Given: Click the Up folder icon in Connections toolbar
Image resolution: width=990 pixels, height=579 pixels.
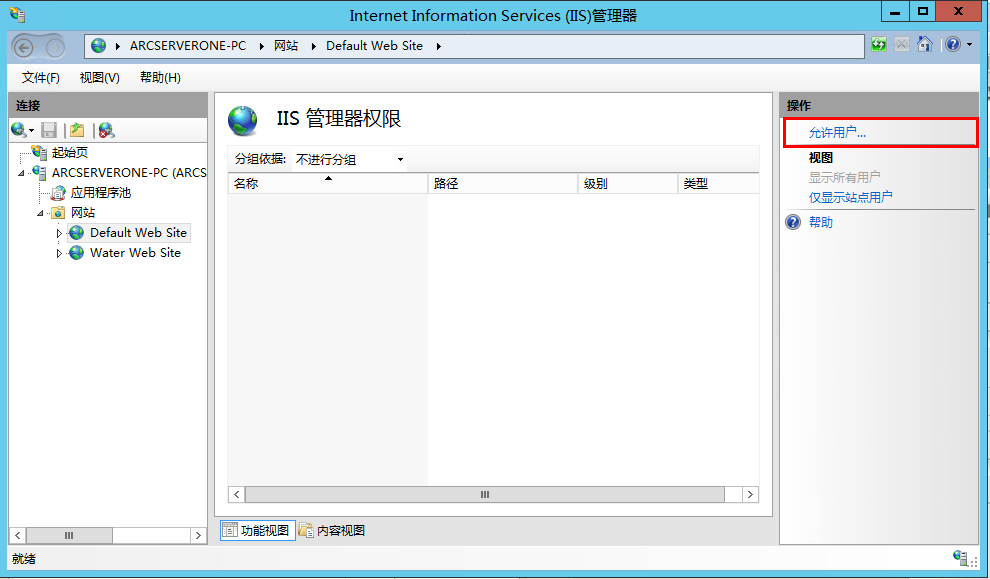Looking at the screenshot, I should (x=77, y=130).
